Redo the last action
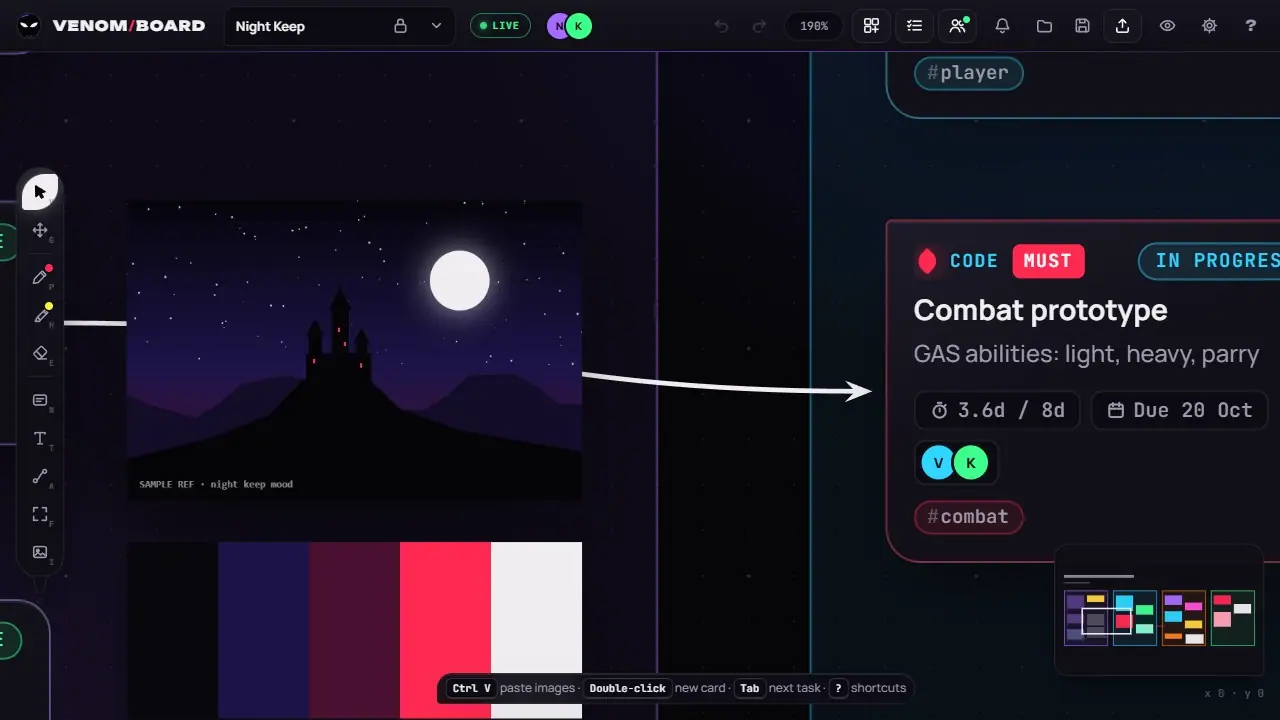This screenshot has width=1280, height=720. 759,26
